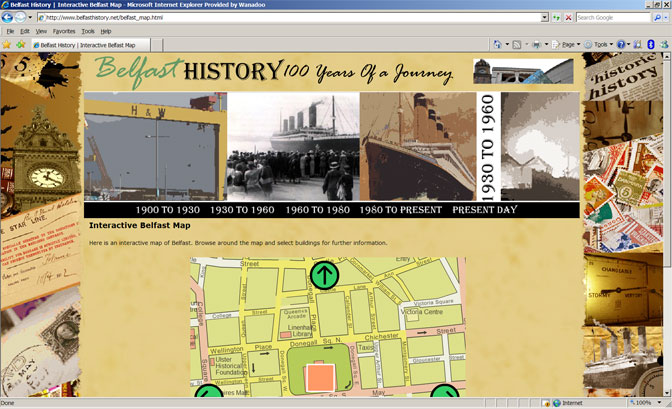
Task: Pan the map left with green arrow
Action: tap(209, 391)
